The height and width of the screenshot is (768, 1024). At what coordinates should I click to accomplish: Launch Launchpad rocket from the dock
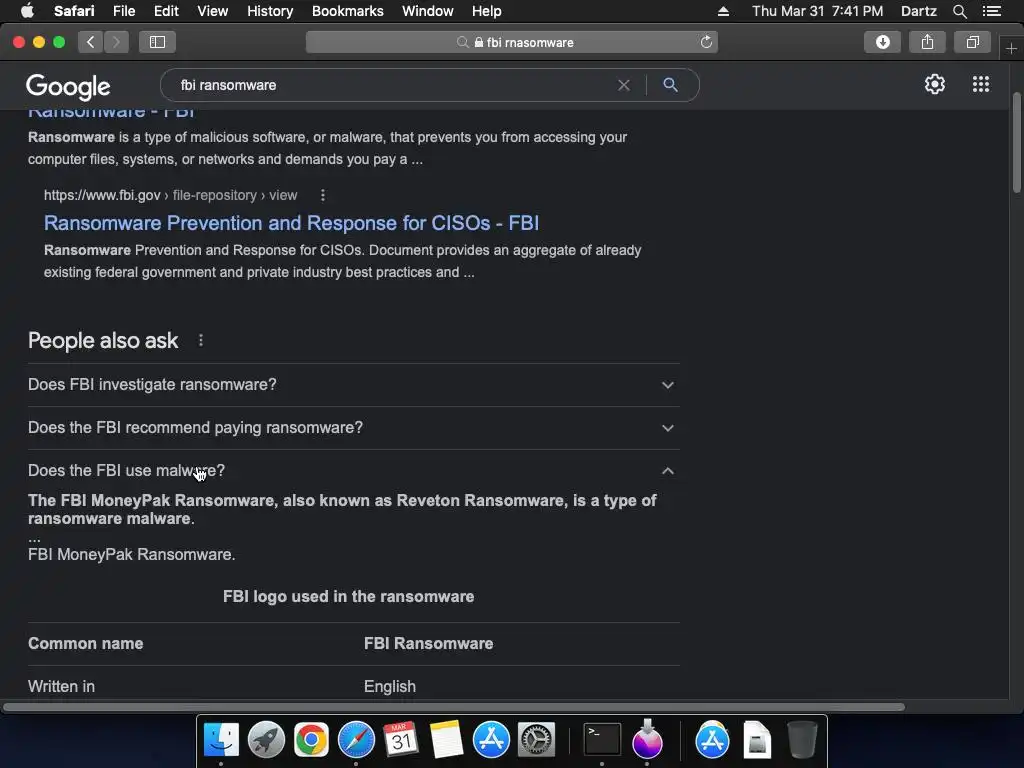click(x=266, y=739)
